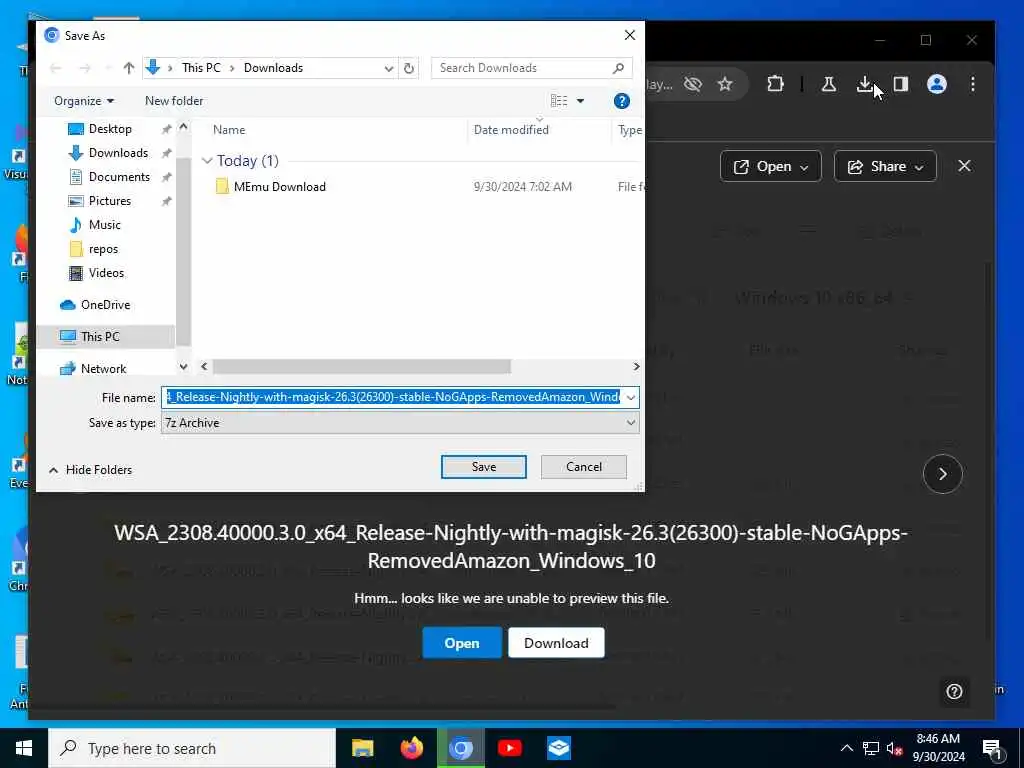Collapse the Today (1) group
This screenshot has height=768, width=1024.
coord(207,161)
